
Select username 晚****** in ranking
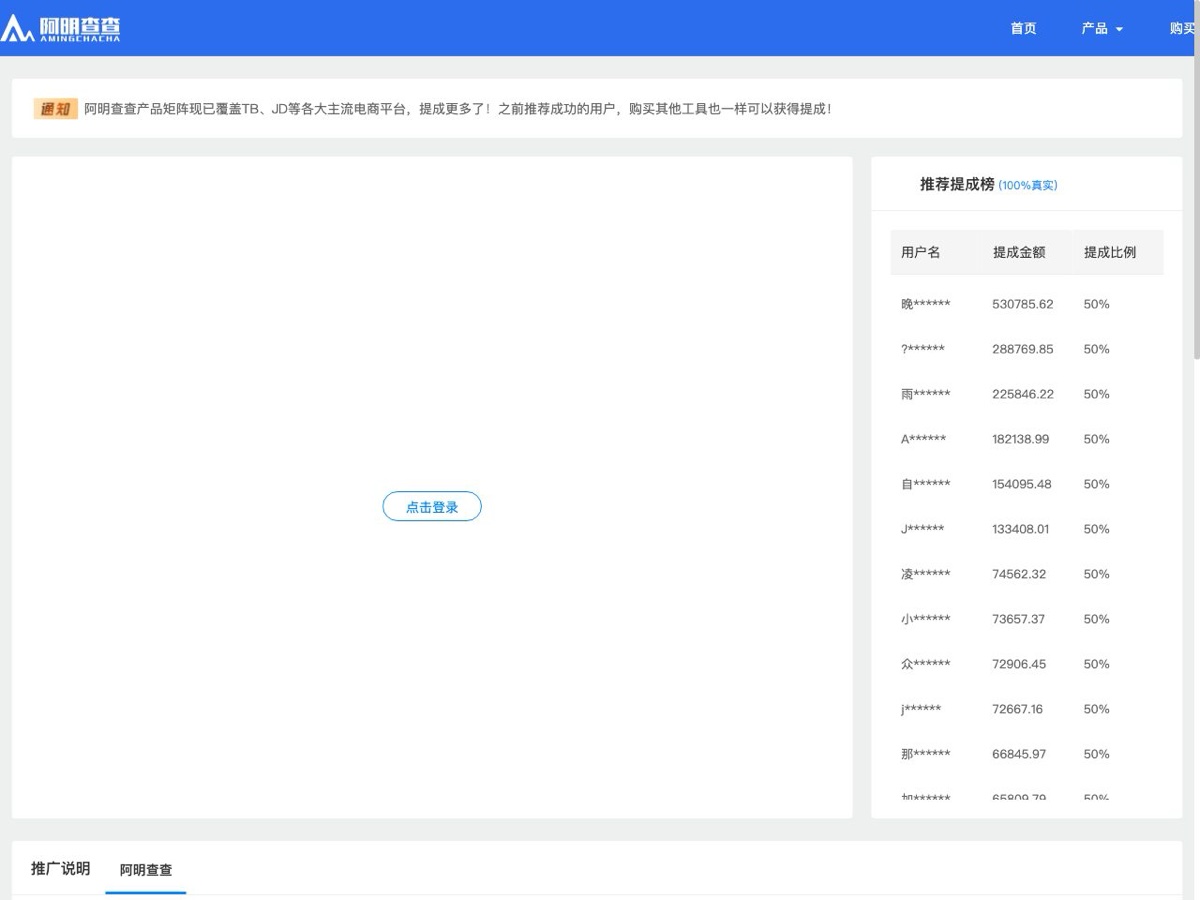925,304
